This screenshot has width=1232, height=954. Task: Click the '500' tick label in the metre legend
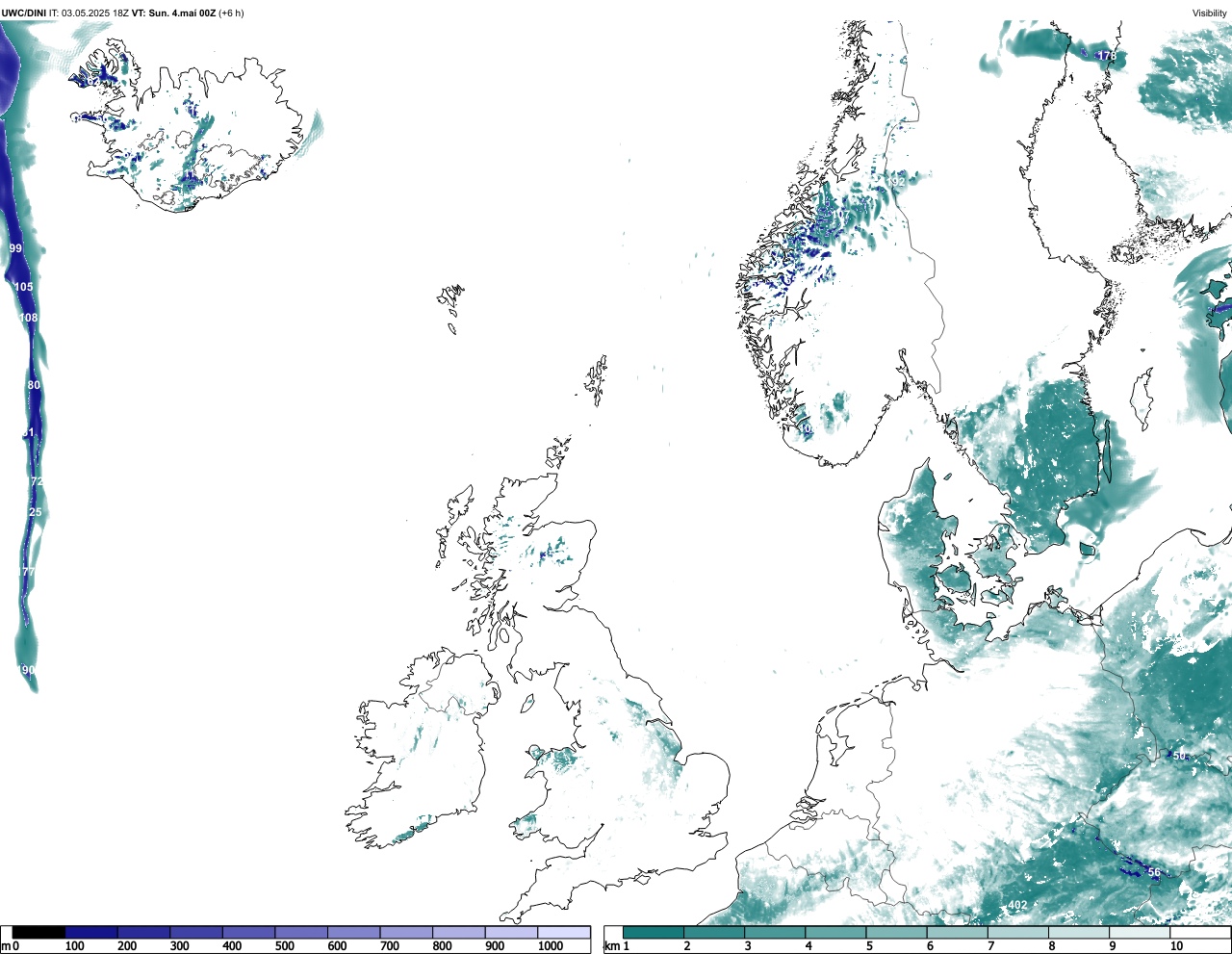click(x=284, y=946)
